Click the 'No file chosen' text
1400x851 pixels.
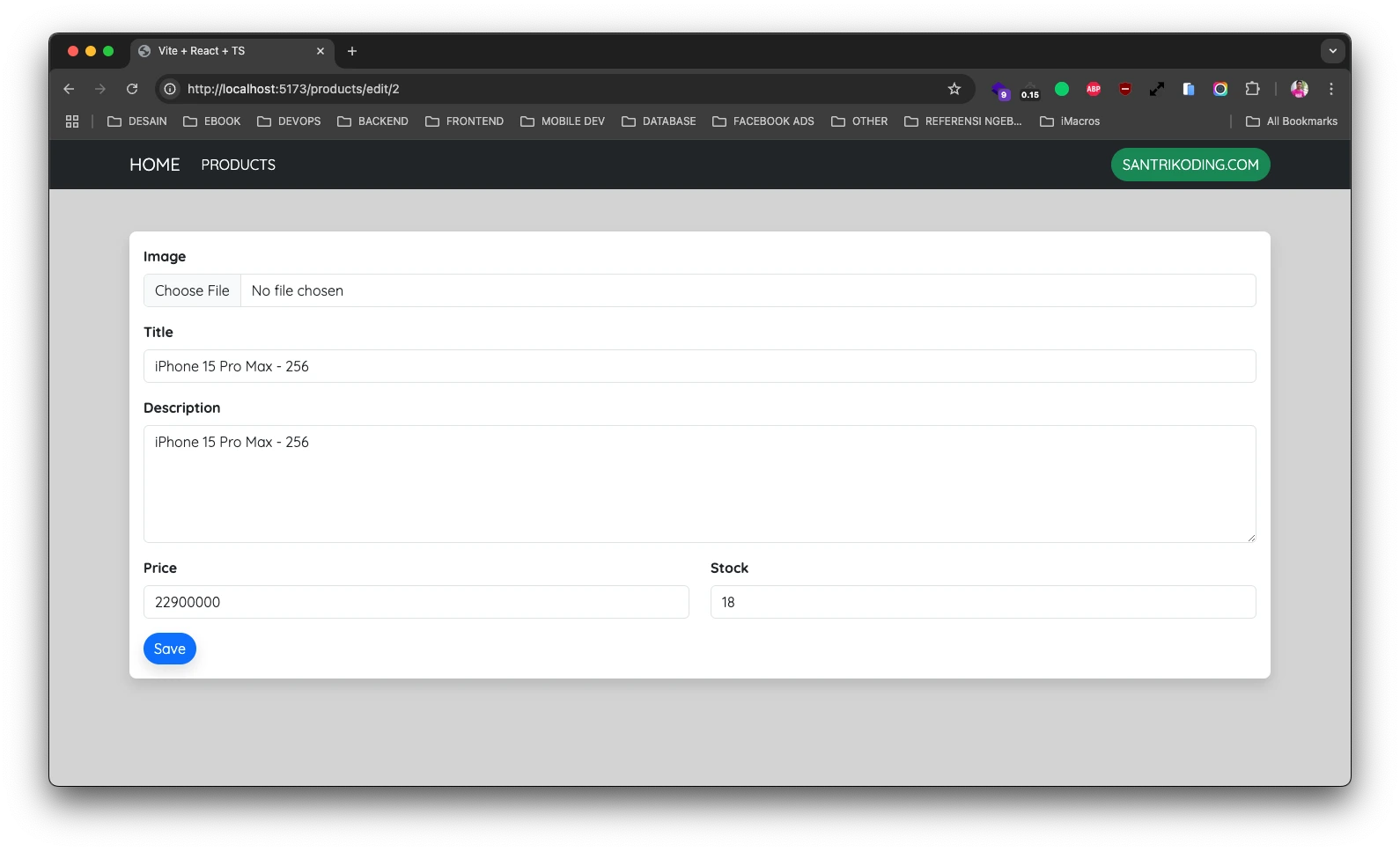298,290
